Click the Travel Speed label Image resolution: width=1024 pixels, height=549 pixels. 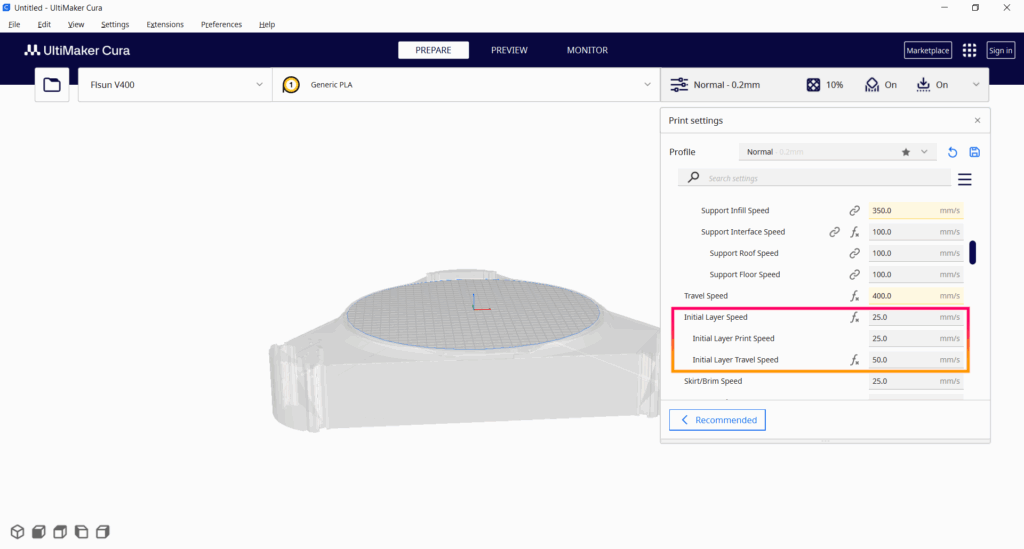[705, 296]
